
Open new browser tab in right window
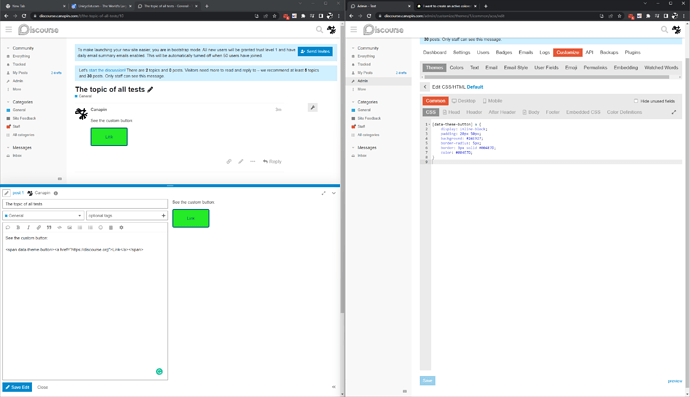tap(486, 6)
